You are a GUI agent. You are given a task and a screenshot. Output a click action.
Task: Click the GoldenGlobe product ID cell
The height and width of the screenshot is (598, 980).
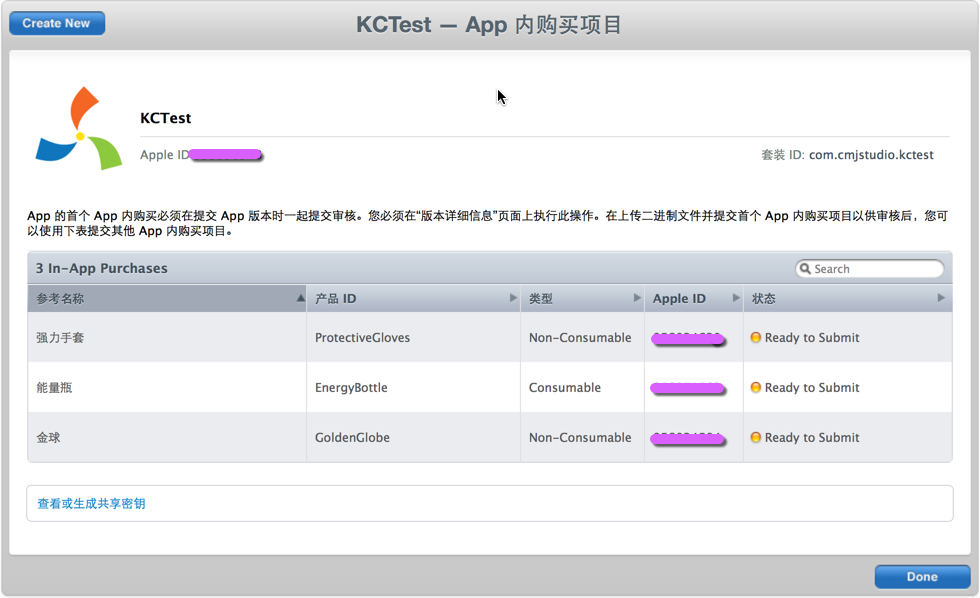click(x=355, y=437)
